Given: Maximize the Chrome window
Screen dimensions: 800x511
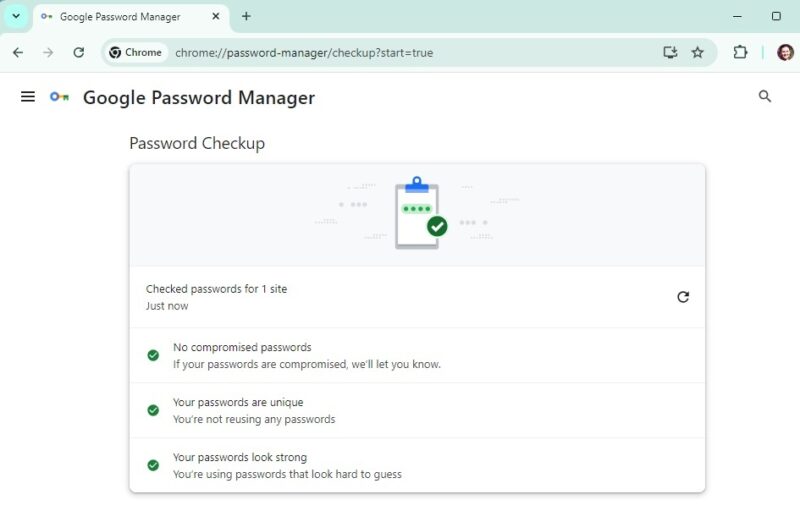Looking at the screenshot, I should coord(776,16).
